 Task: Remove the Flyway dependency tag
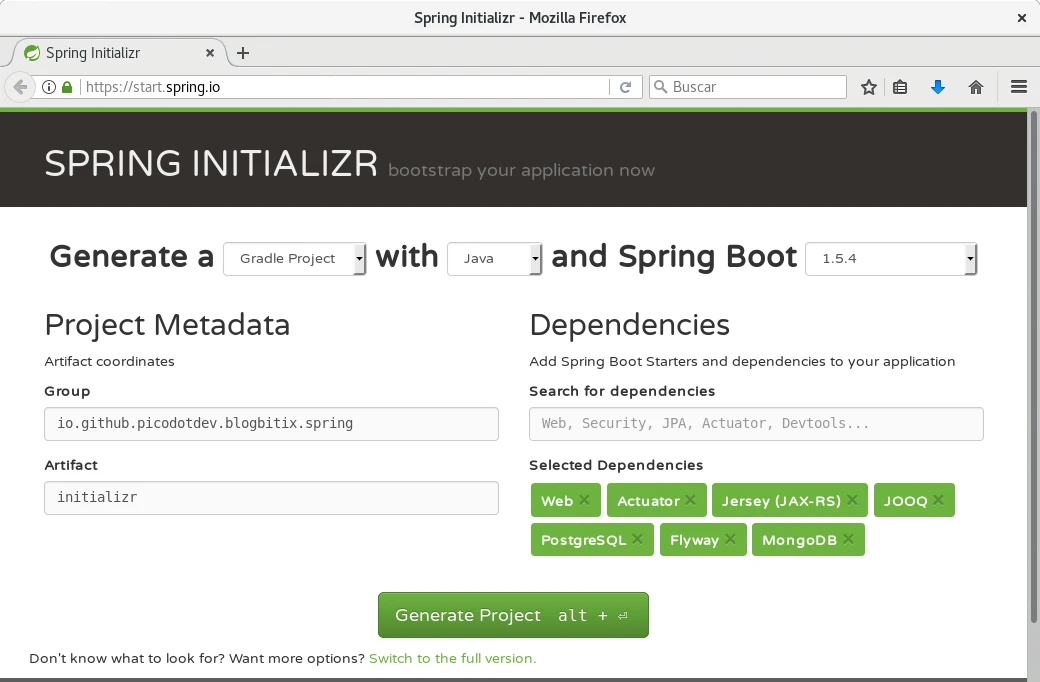[x=730, y=539]
